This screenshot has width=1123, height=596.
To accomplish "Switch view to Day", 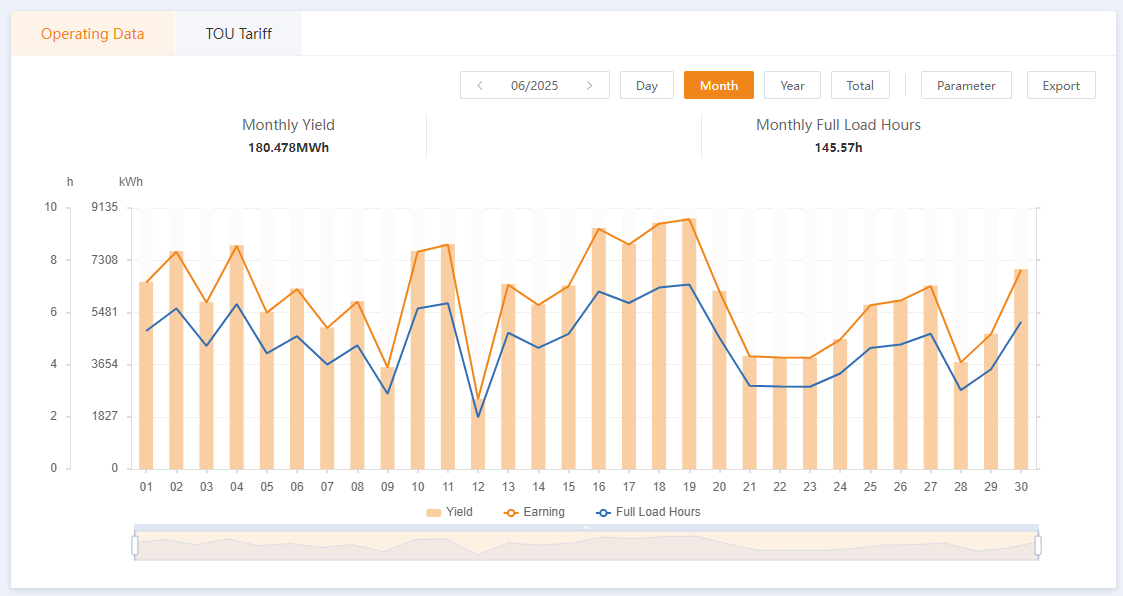I will coord(647,86).
